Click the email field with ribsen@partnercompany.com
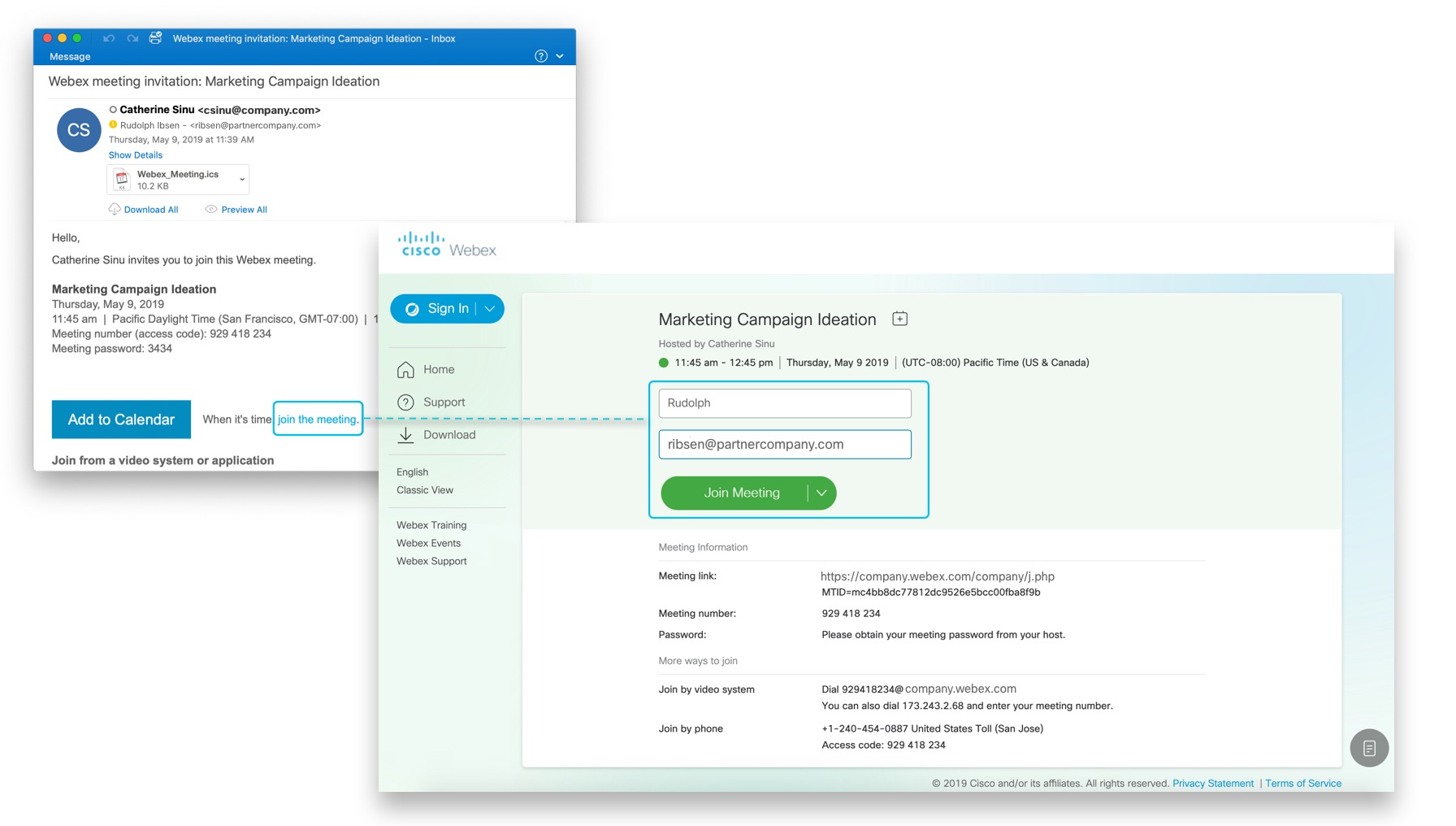This screenshot has height=826, width=1456. [785, 445]
